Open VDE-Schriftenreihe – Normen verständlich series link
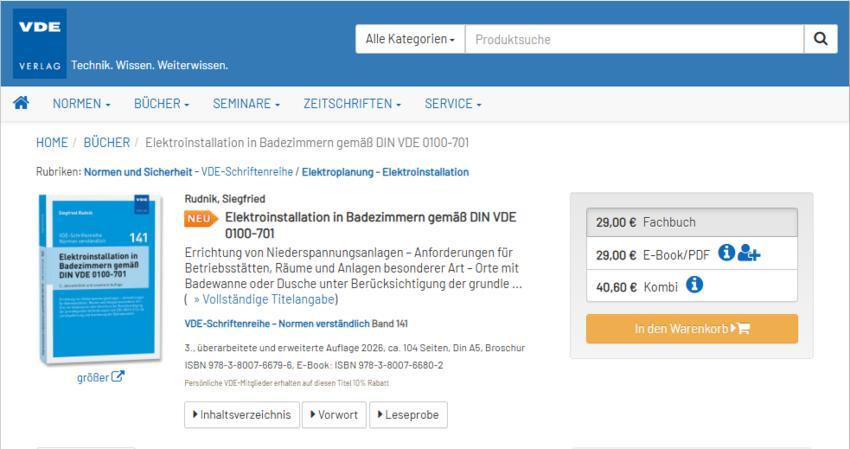The height and width of the screenshot is (449, 850). tap(277, 324)
